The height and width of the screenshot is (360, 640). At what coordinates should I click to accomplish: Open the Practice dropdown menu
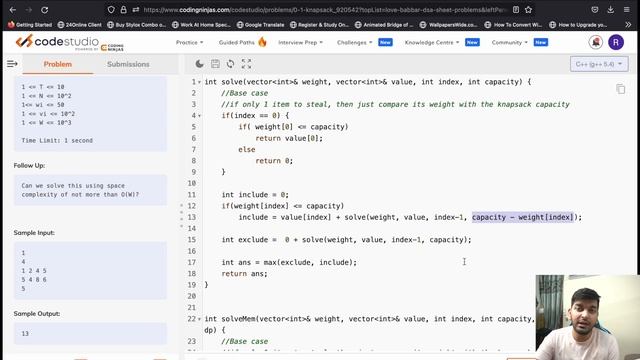pyautogui.click(x=189, y=42)
